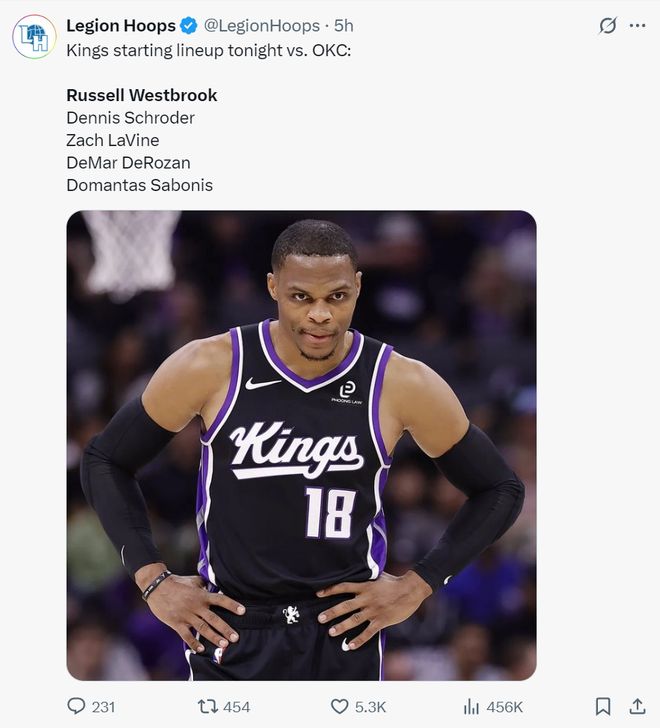Image resolution: width=660 pixels, height=728 pixels.
Task: Click the 5h post timestamp
Action: click(344, 25)
